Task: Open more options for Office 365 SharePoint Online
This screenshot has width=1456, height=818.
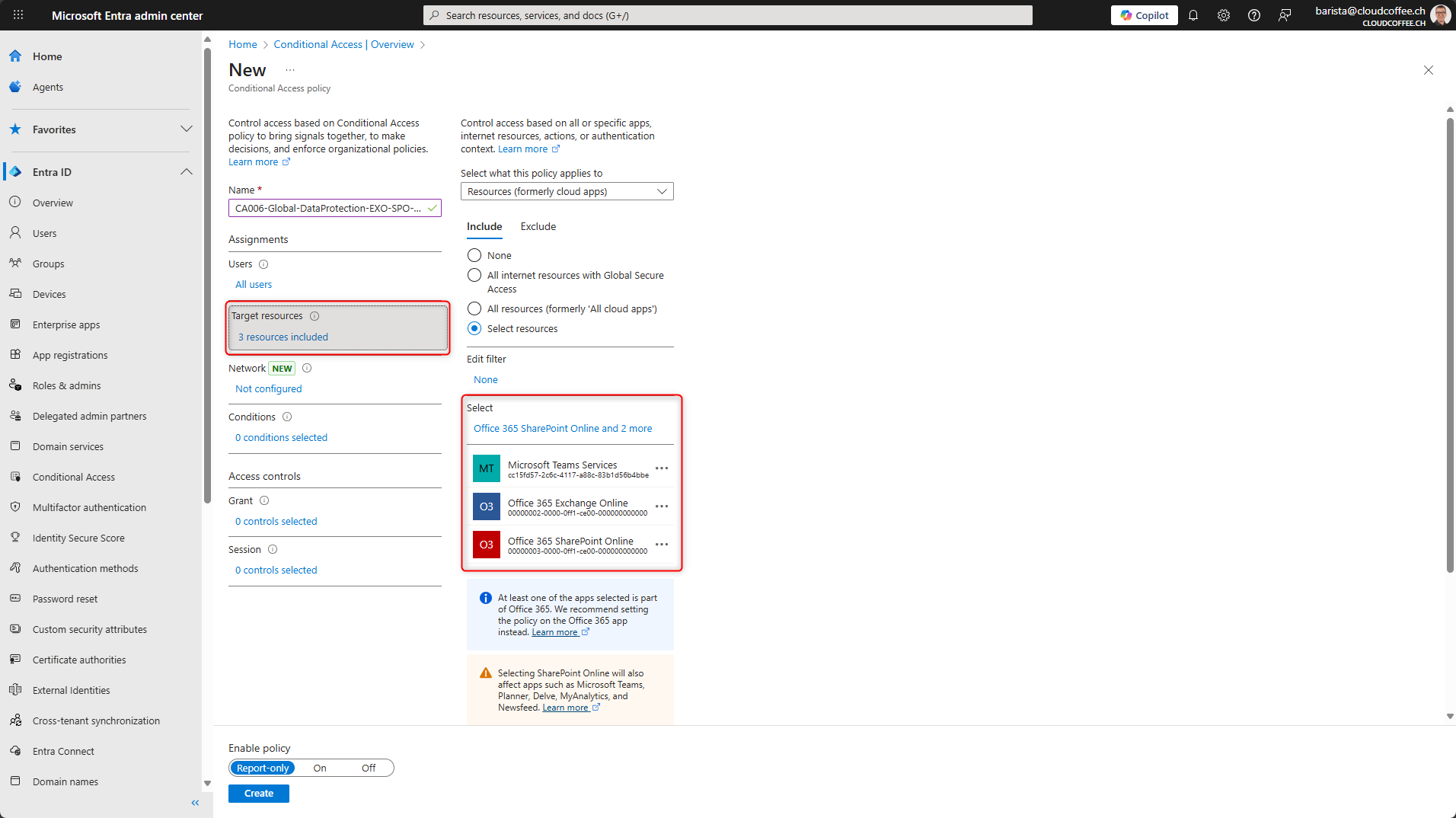Action: 662,545
